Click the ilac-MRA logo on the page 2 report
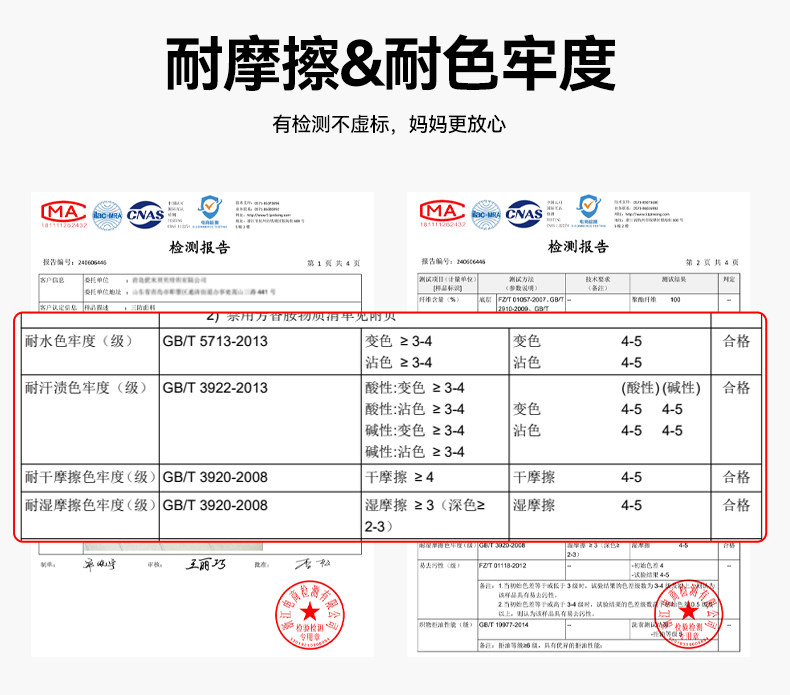This screenshot has height=695, width=790. (x=486, y=214)
